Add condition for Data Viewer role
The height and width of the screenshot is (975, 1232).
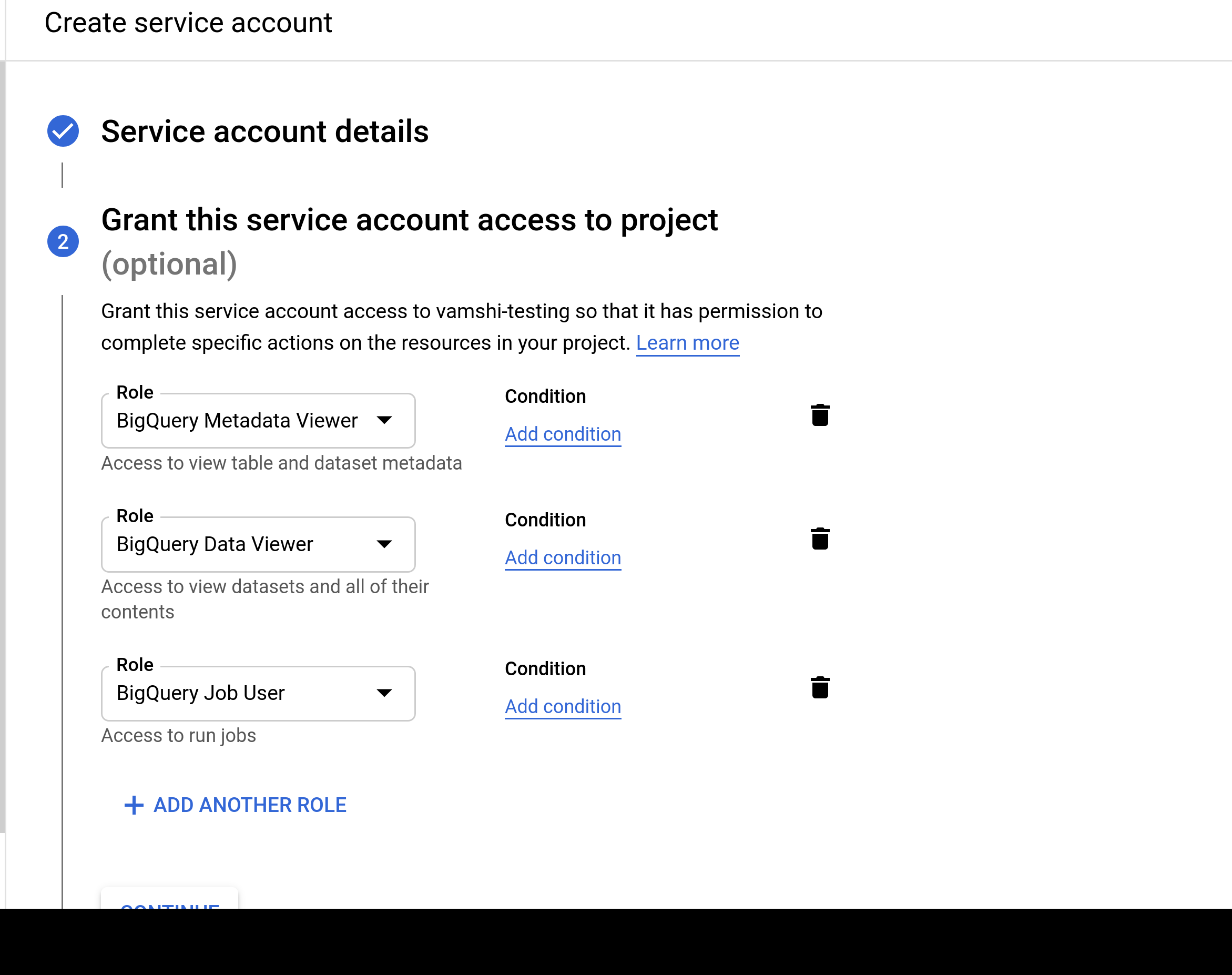[563, 558]
